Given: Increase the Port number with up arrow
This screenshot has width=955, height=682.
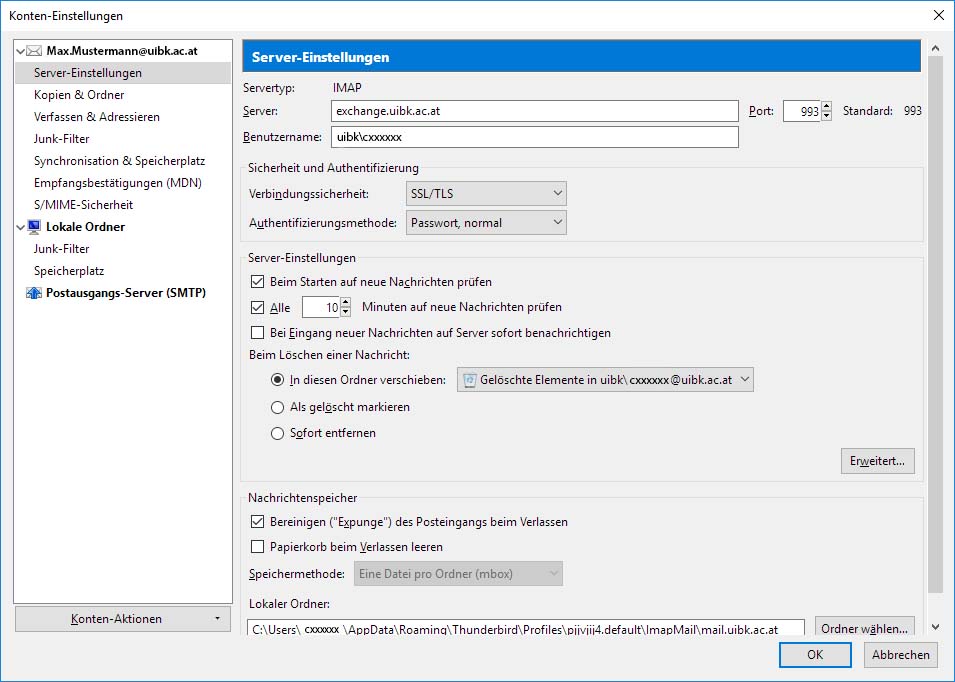Looking at the screenshot, I should coord(826,107).
